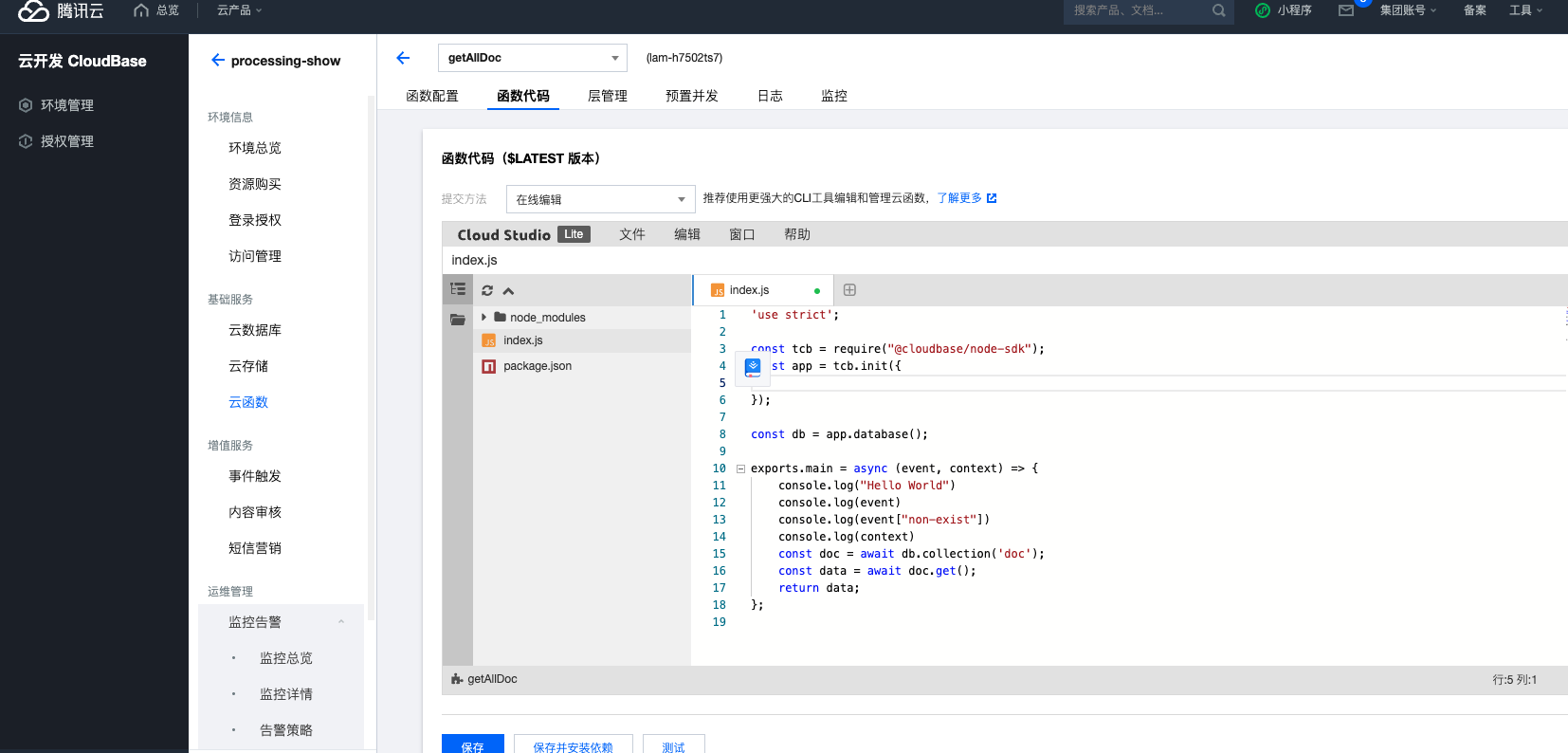Image resolution: width=1568 pixels, height=753 pixels.
Task: Click the node_modules folder icon
Action: tap(500, 317)
